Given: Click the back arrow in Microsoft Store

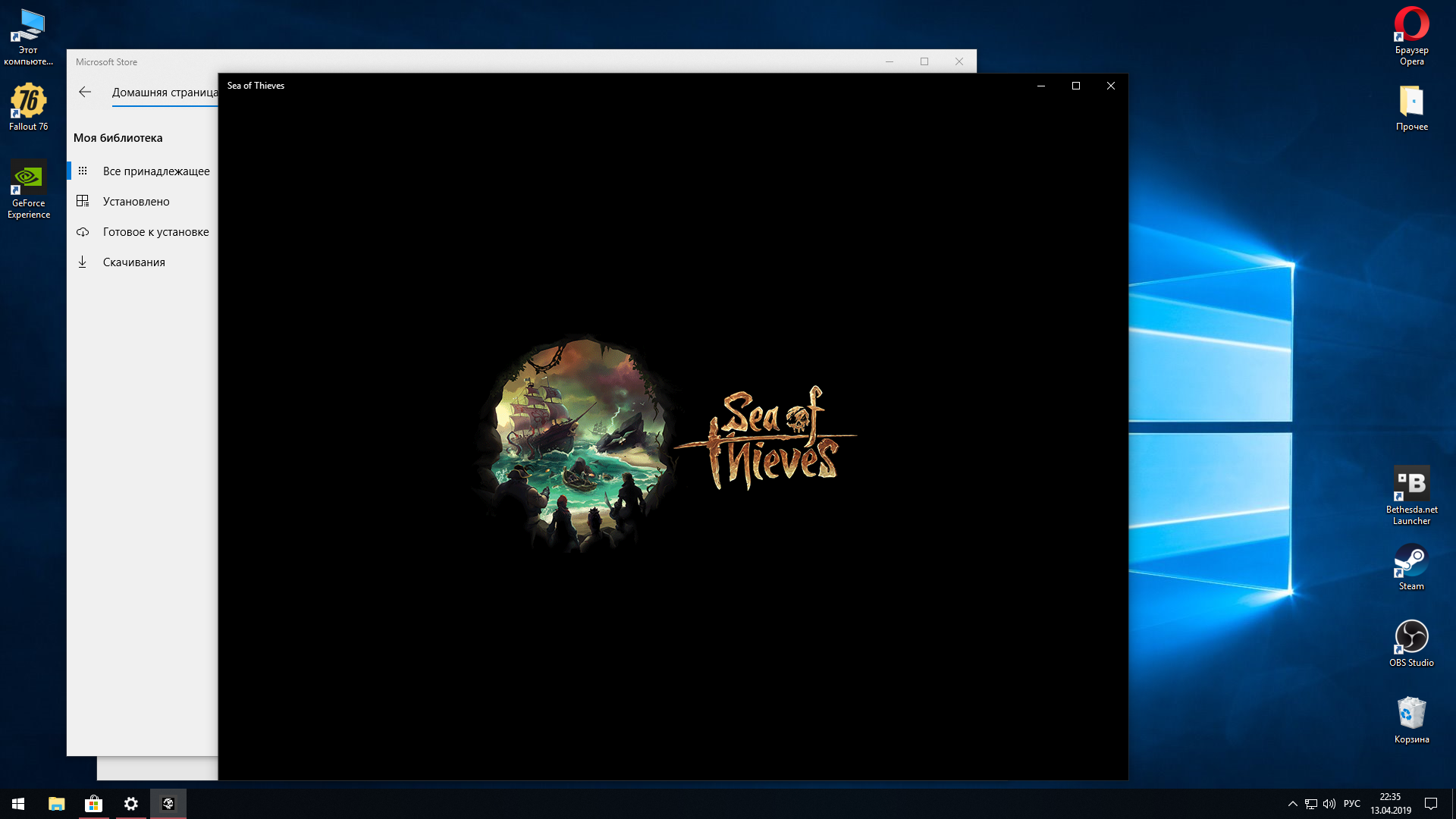Looking at the screenshot, I should [85, 92].
